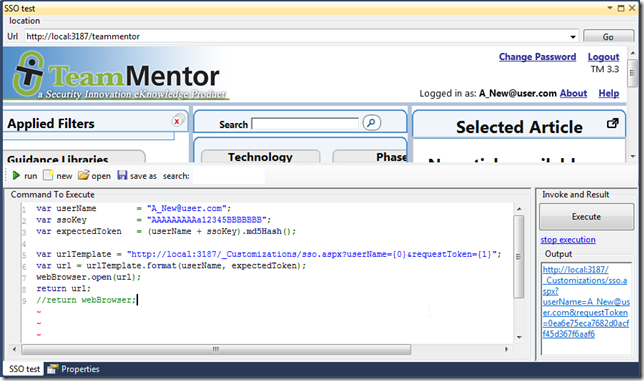Click the 'var urlTemplate' code line
The width and height of the screenshot is (644, 381).
point(269,254)
